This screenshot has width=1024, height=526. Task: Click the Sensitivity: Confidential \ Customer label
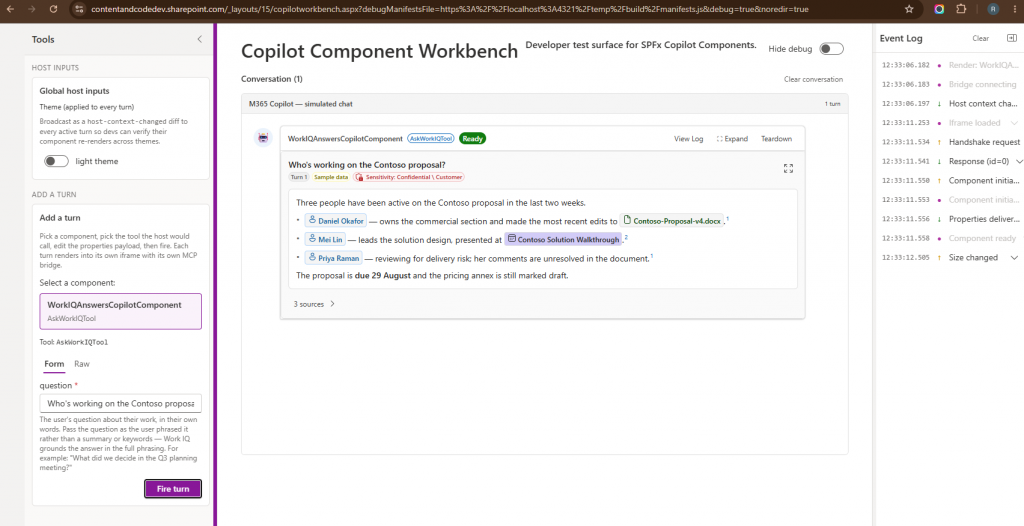click(x=409, y=177)
